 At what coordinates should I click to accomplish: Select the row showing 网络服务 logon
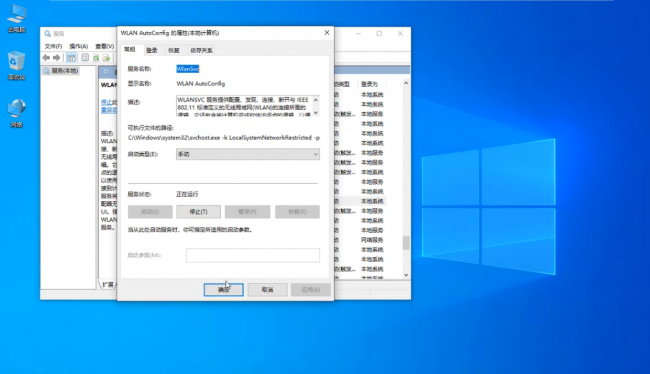coord(360,240)
